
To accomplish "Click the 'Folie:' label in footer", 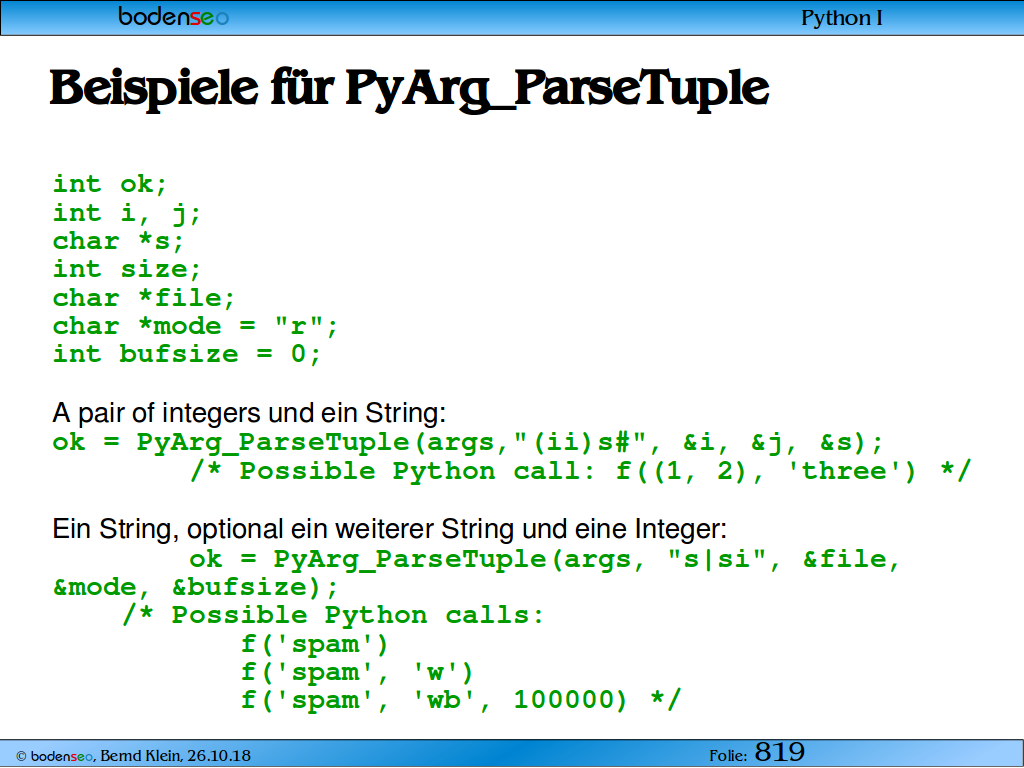I will 728,756.
